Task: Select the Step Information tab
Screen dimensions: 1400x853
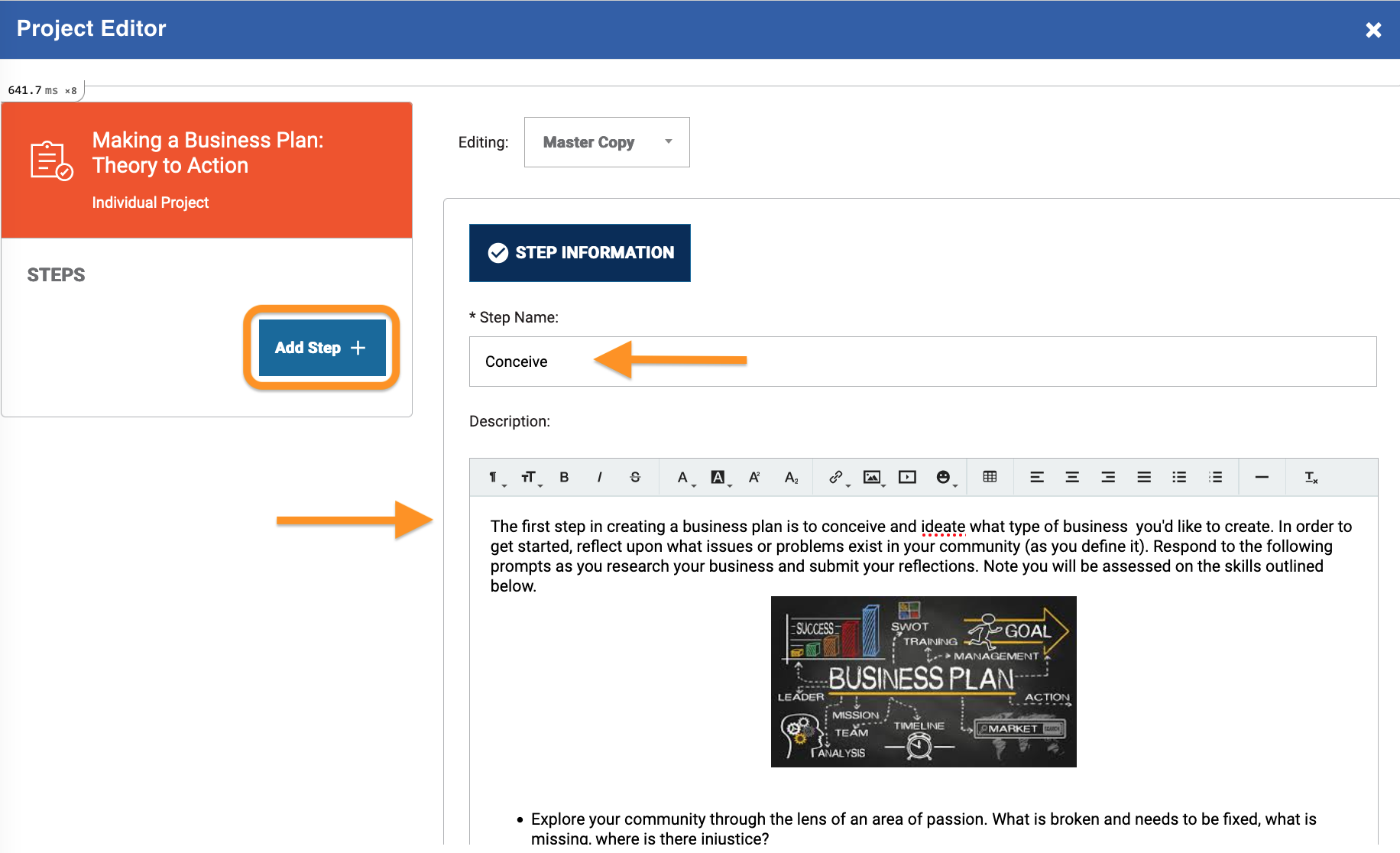Action: pos(580,253)
